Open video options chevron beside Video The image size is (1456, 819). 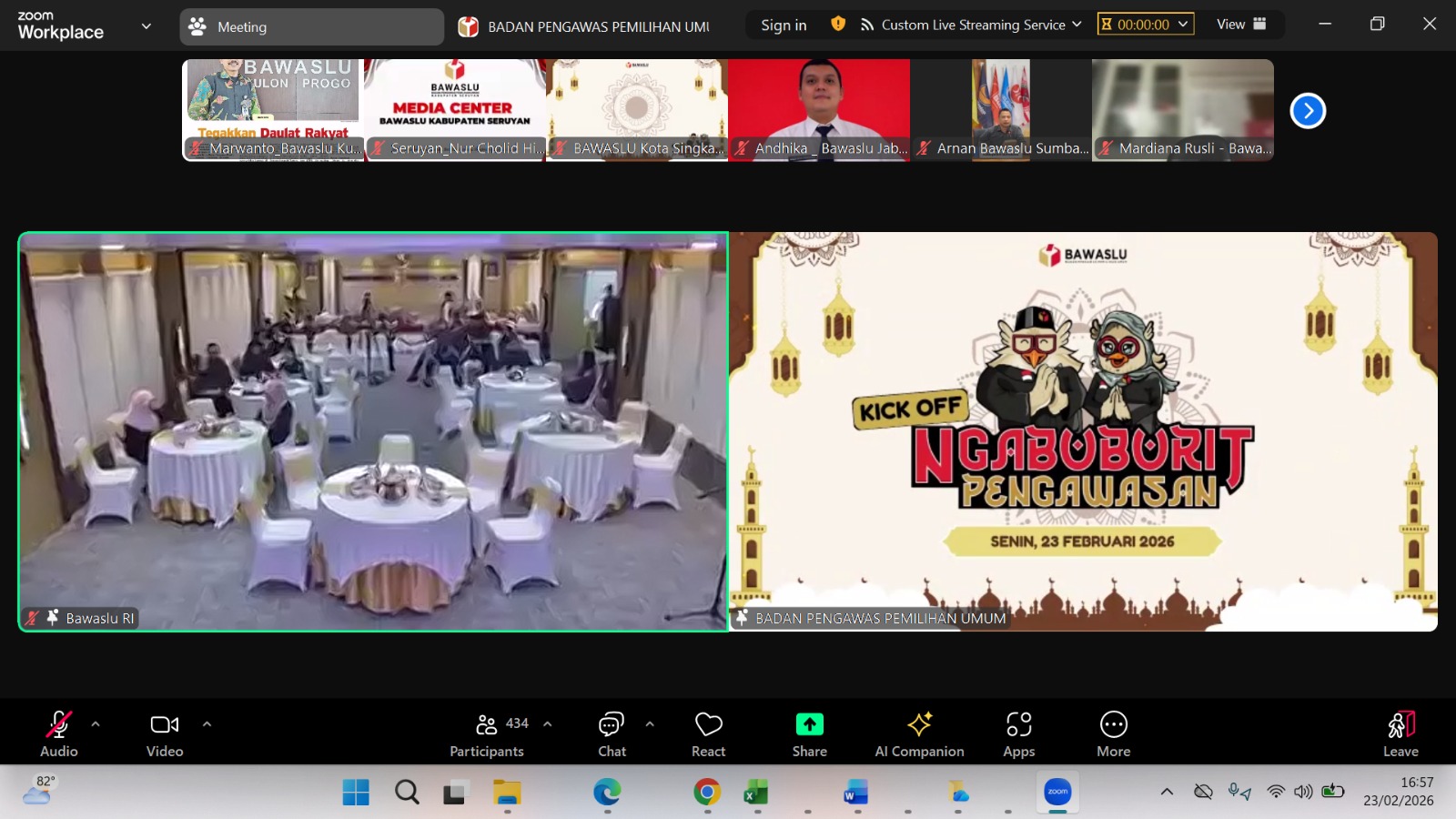pyautogui.click(x=207, y=724)
